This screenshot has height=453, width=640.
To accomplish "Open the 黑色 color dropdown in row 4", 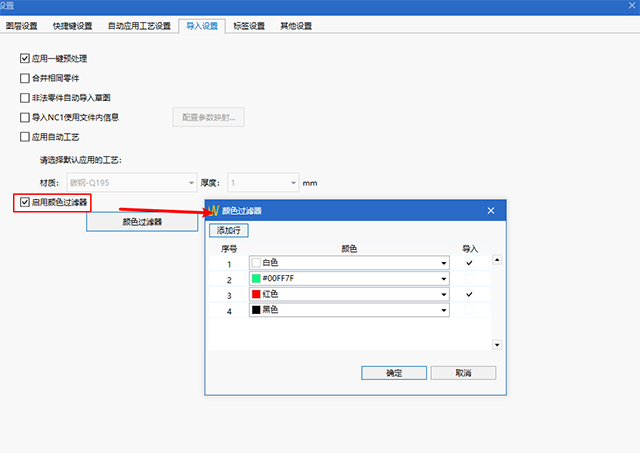I will (443, 311).
